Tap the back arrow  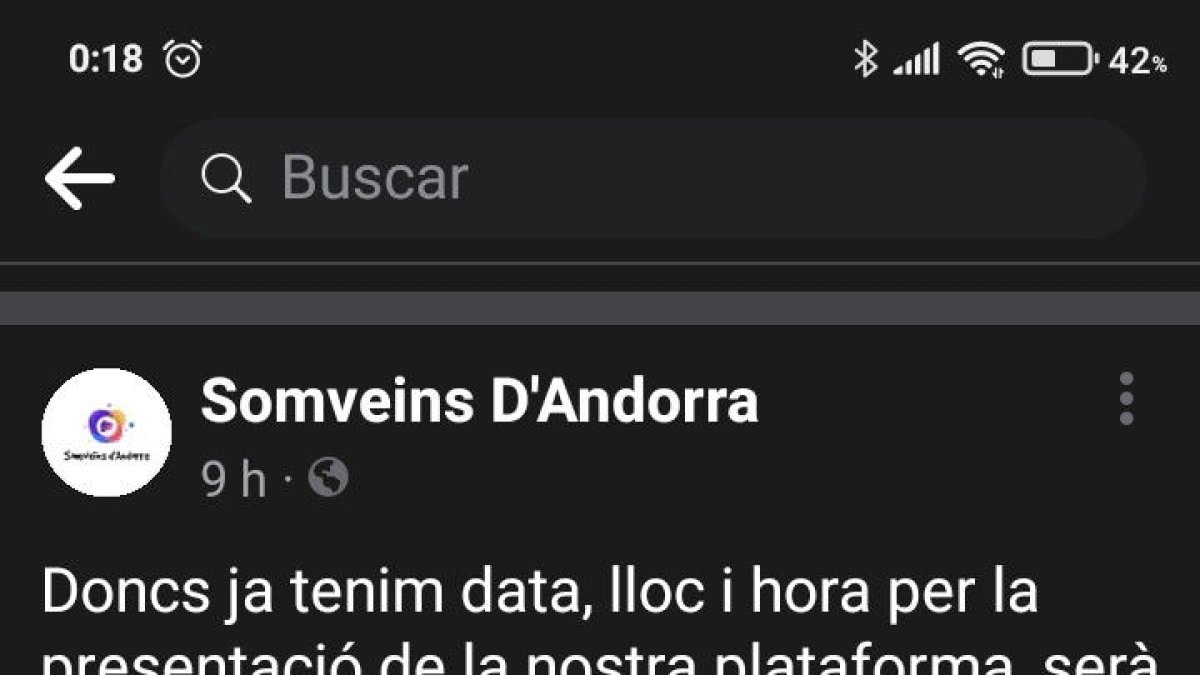click(x=79, y=178)
